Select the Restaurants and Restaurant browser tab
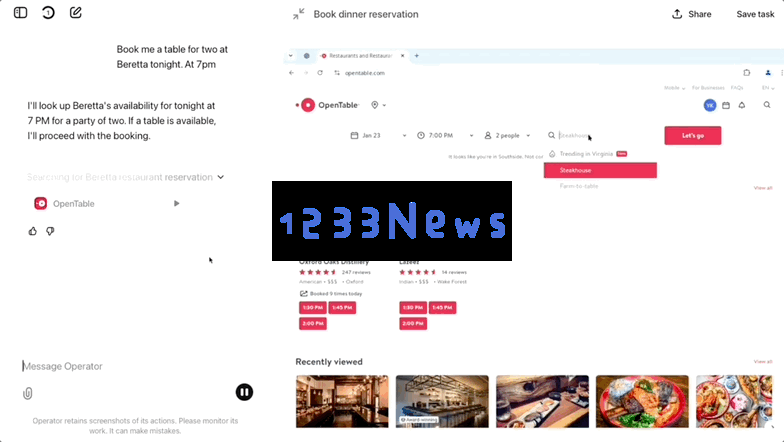Viewport: 784px width, 442px height. click(359, 56)
